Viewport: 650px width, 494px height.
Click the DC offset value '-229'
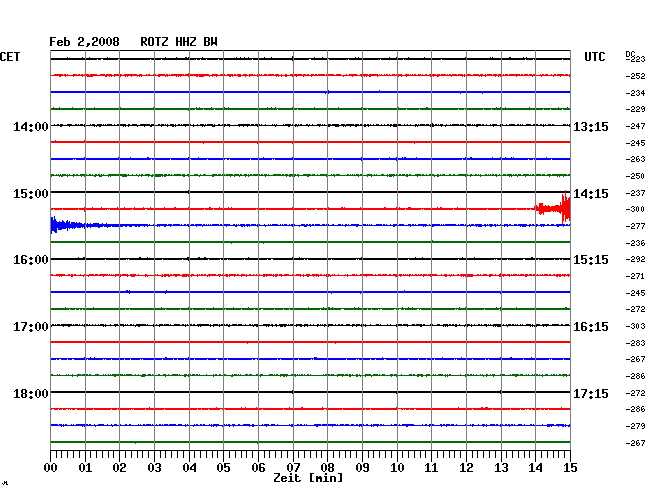point(635,109)
